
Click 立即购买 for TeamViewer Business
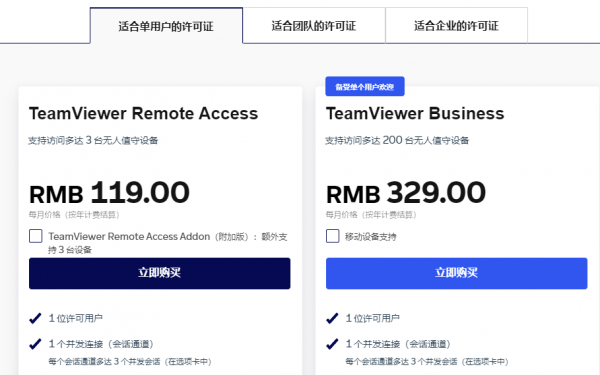coord(457,273)
